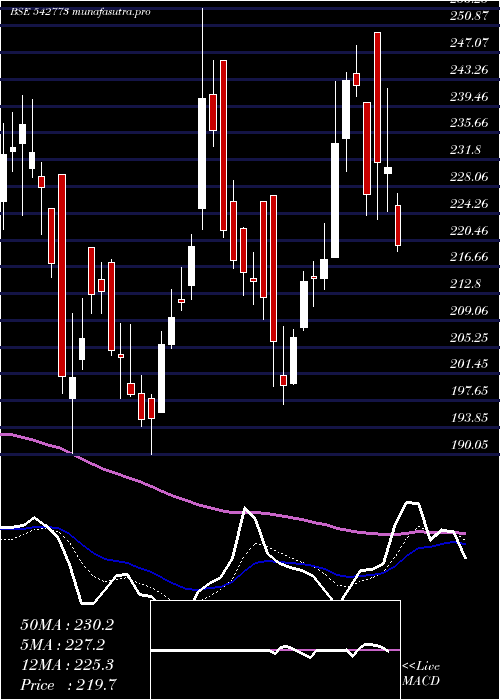The image size is (500, 700).
Task: Click the Price : 219.7 readout
Action: (x=69, y=685)
